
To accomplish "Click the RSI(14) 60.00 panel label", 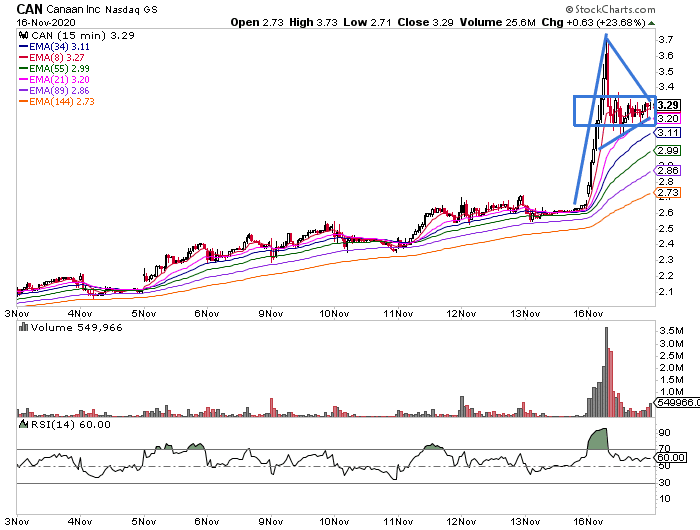I will coord(71,425).
